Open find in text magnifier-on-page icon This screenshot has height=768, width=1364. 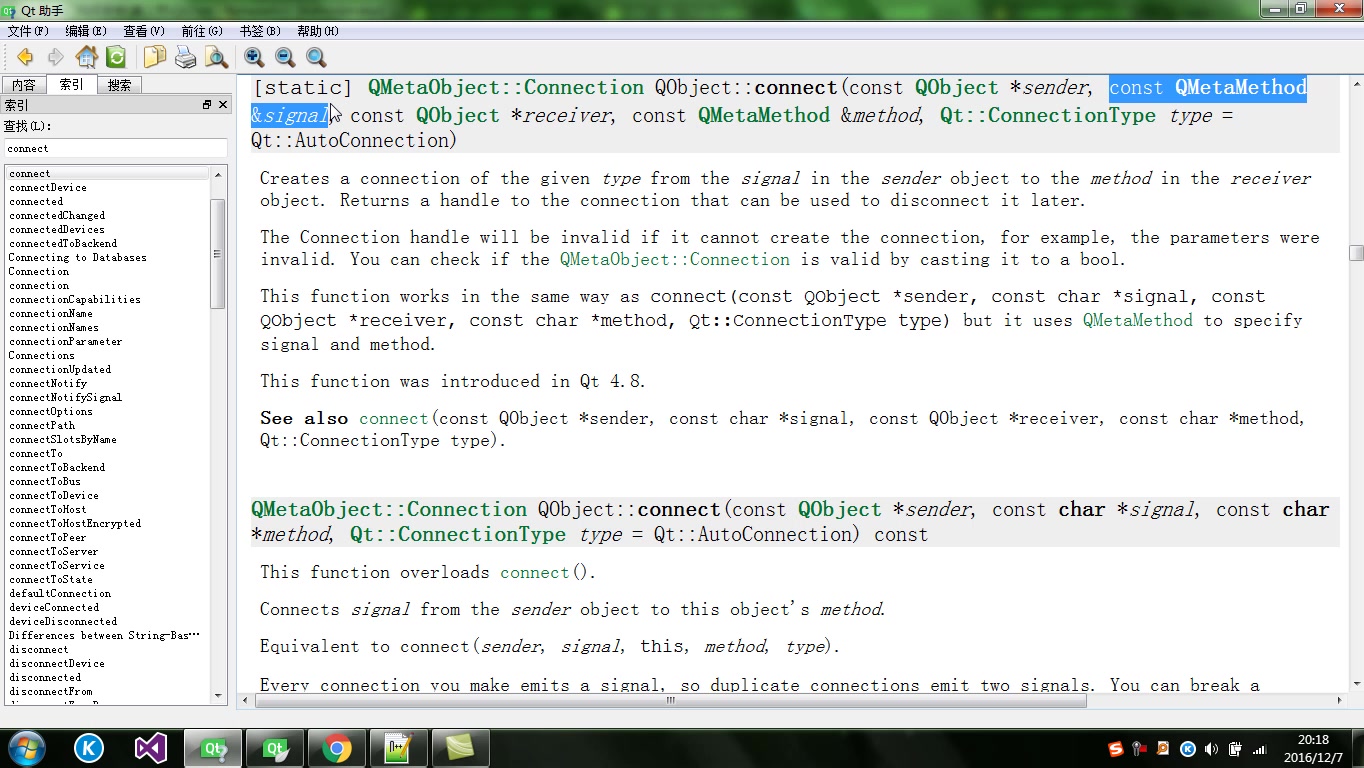pos(216,57)
